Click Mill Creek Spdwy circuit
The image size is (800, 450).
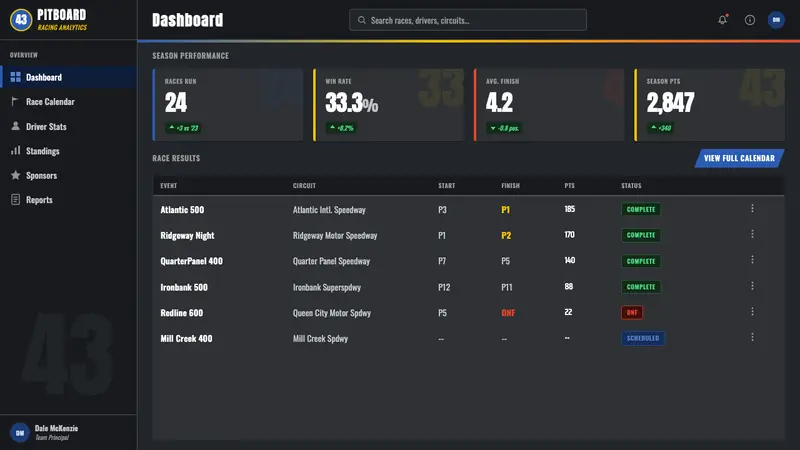320,339
